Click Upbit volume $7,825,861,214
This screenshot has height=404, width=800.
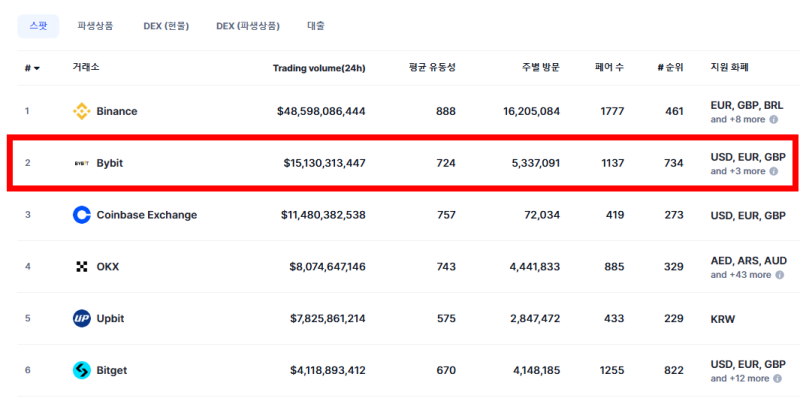tap(328, 318)
